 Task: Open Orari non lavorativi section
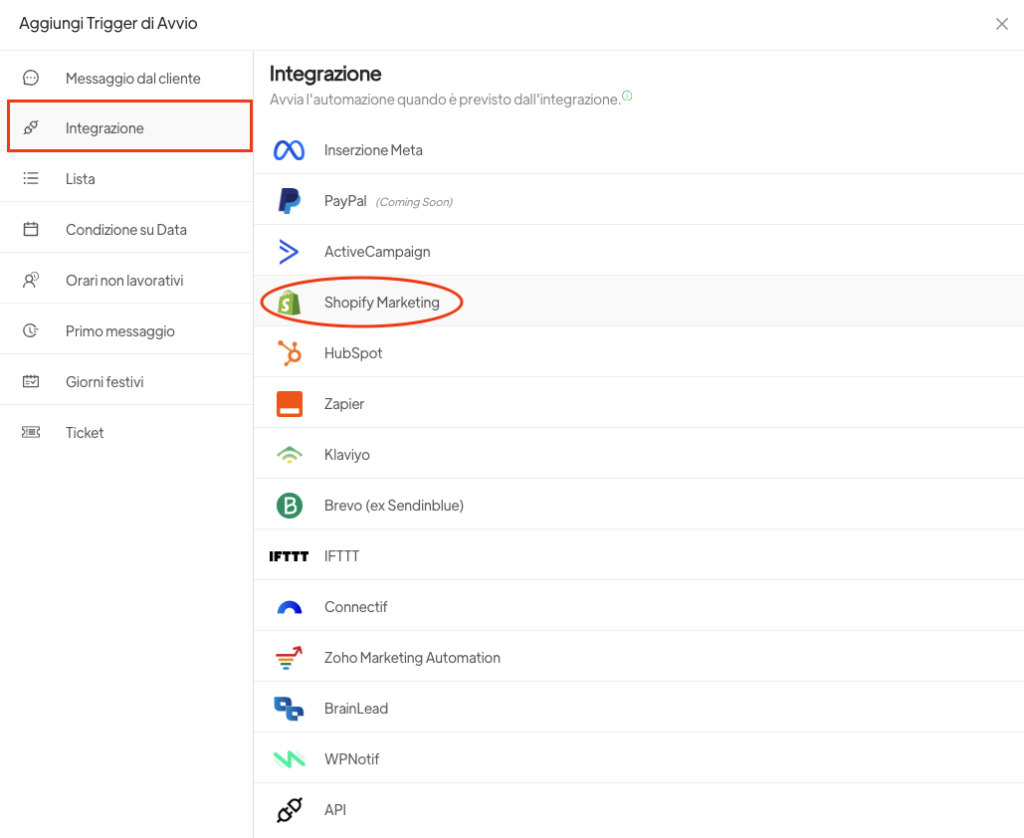coord(124,281)
